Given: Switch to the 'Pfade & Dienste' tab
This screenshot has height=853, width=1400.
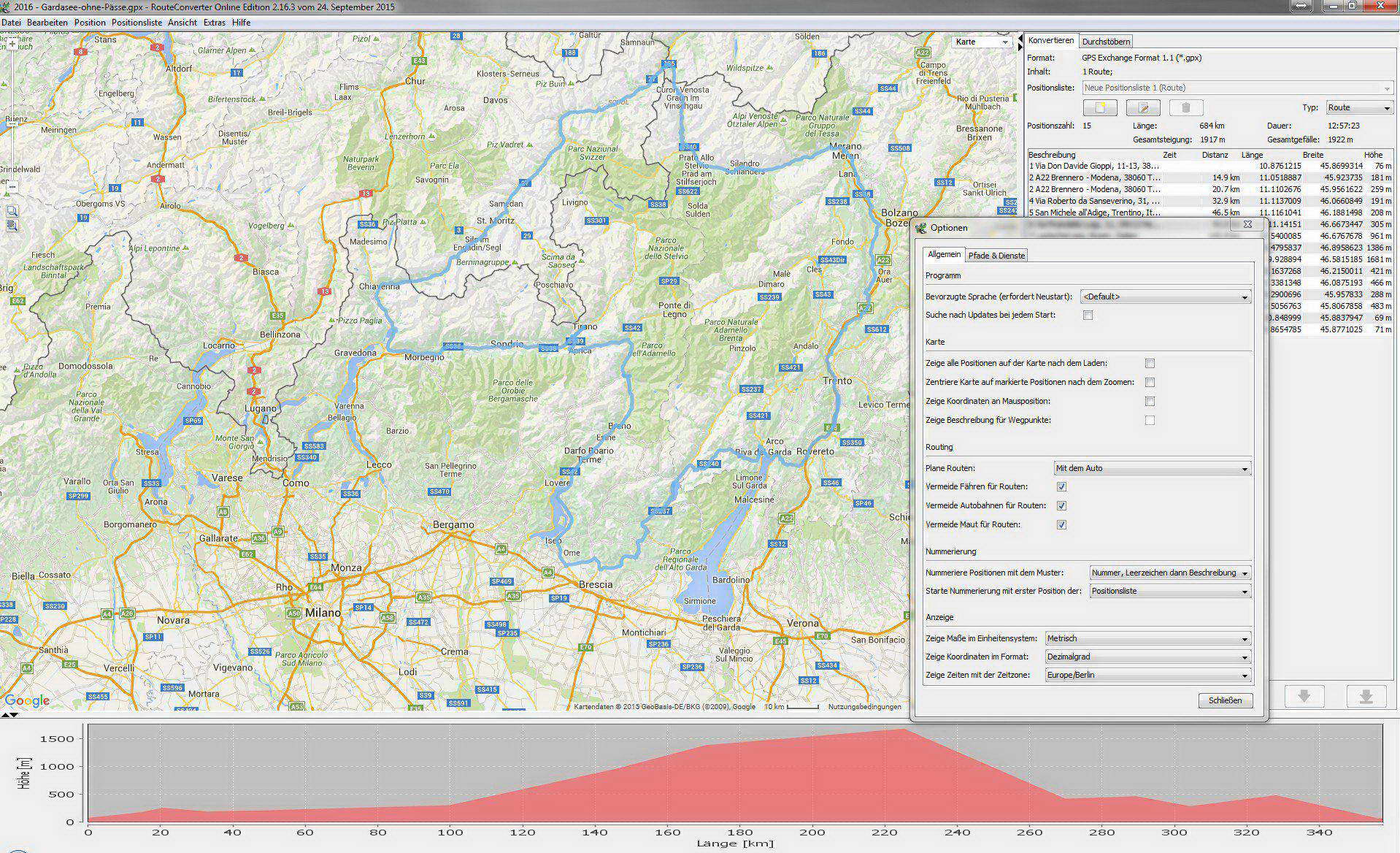Looking at the screenshot, I should 996,256.
